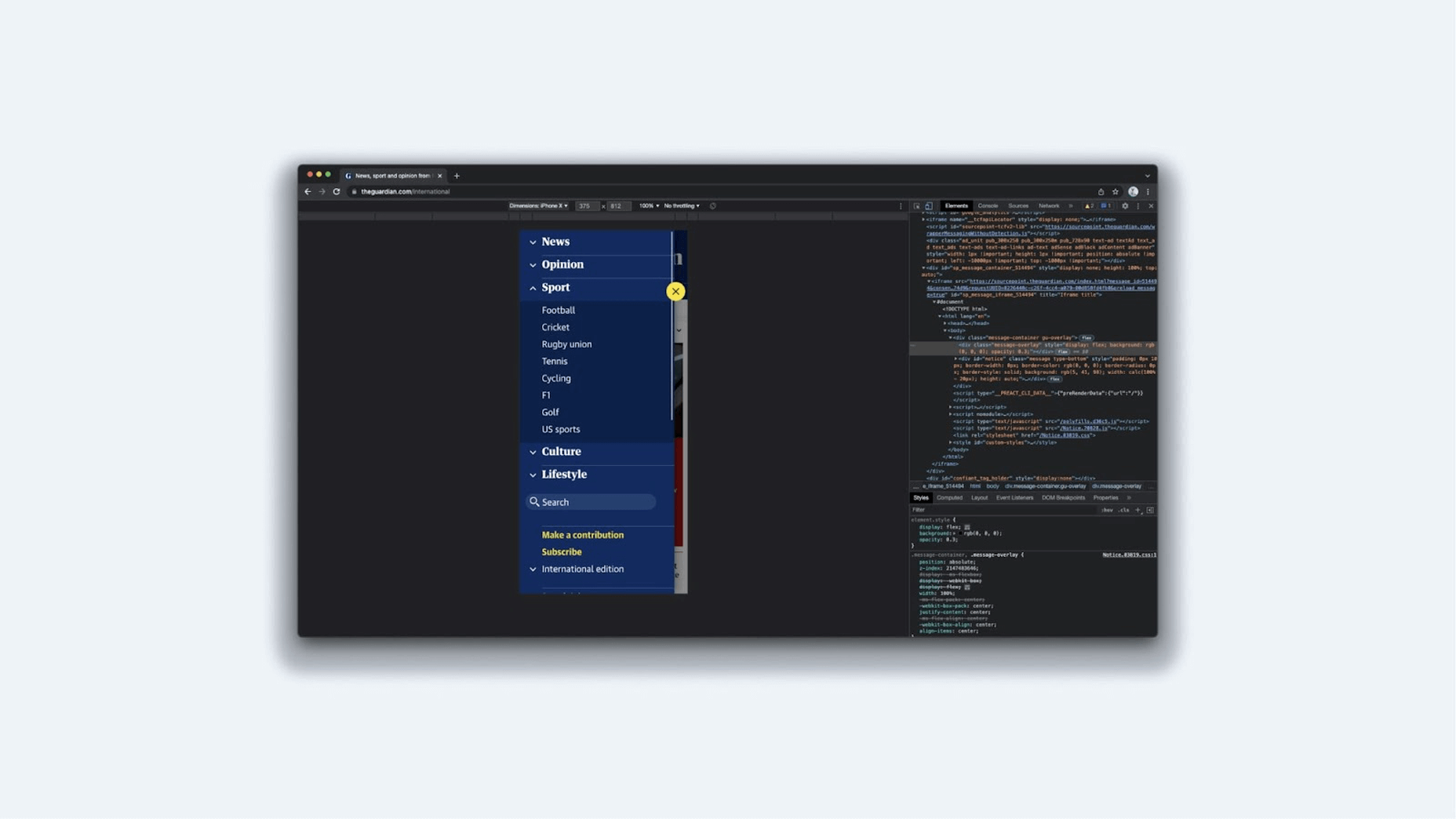Reload the Guardian page

click(337, 191)
